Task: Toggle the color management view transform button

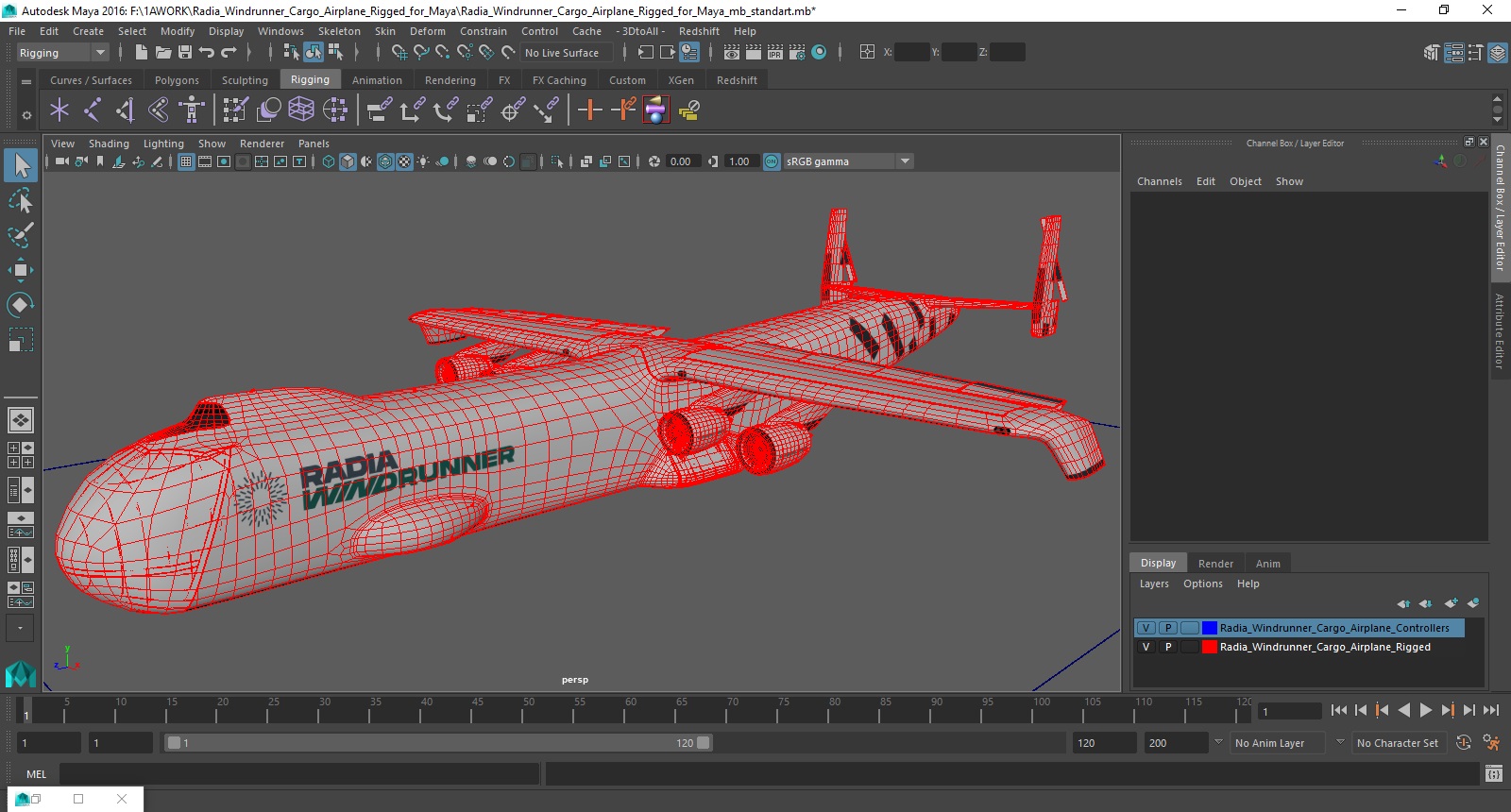Action: [x=772, y=161]
